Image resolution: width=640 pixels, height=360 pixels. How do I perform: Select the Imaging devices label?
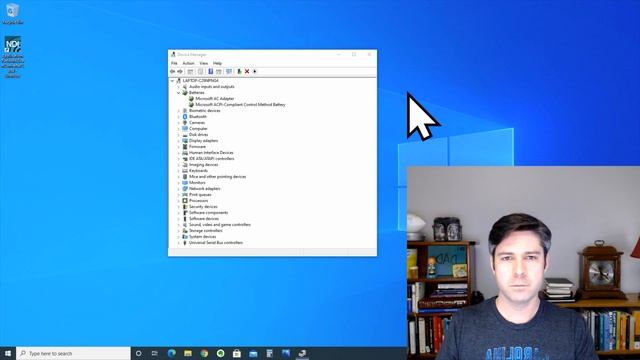tap(203, 164)
